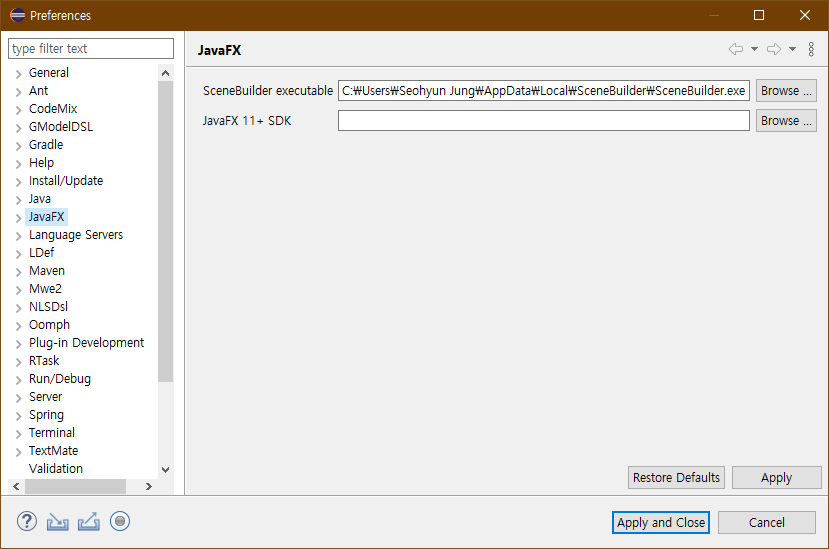829x549 pixels.
Task: Click Browse for JavaFX 11+ SDK
Action: click(x=786, y=121)
